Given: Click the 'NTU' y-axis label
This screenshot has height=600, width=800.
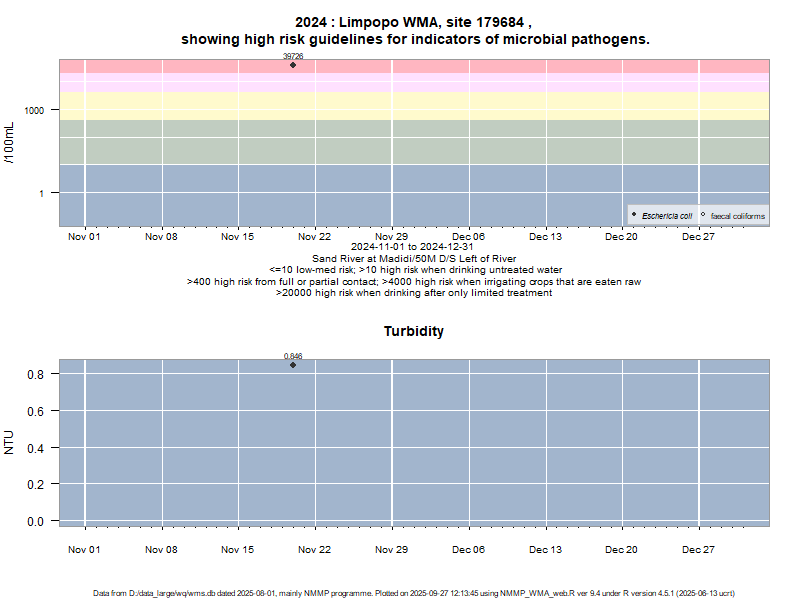Looking at the screenshot, I should [x=9, y=442].
